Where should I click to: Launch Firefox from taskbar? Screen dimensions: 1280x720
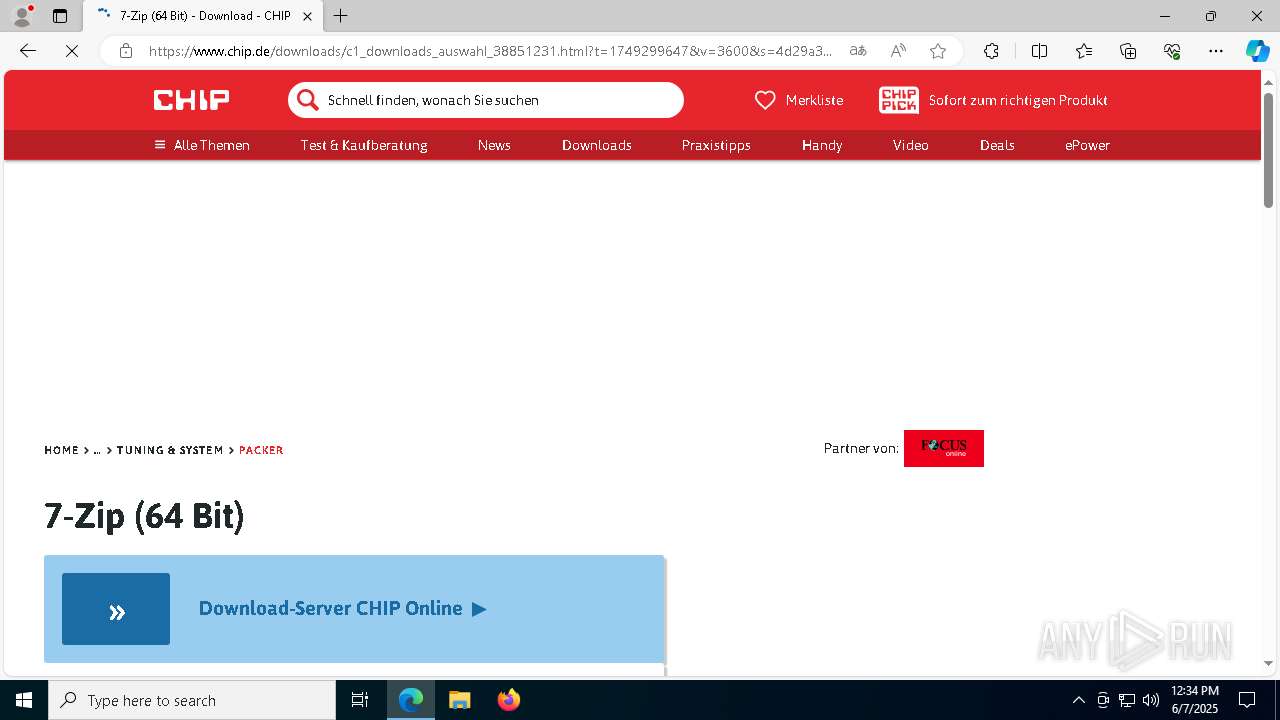coord(508,700)
